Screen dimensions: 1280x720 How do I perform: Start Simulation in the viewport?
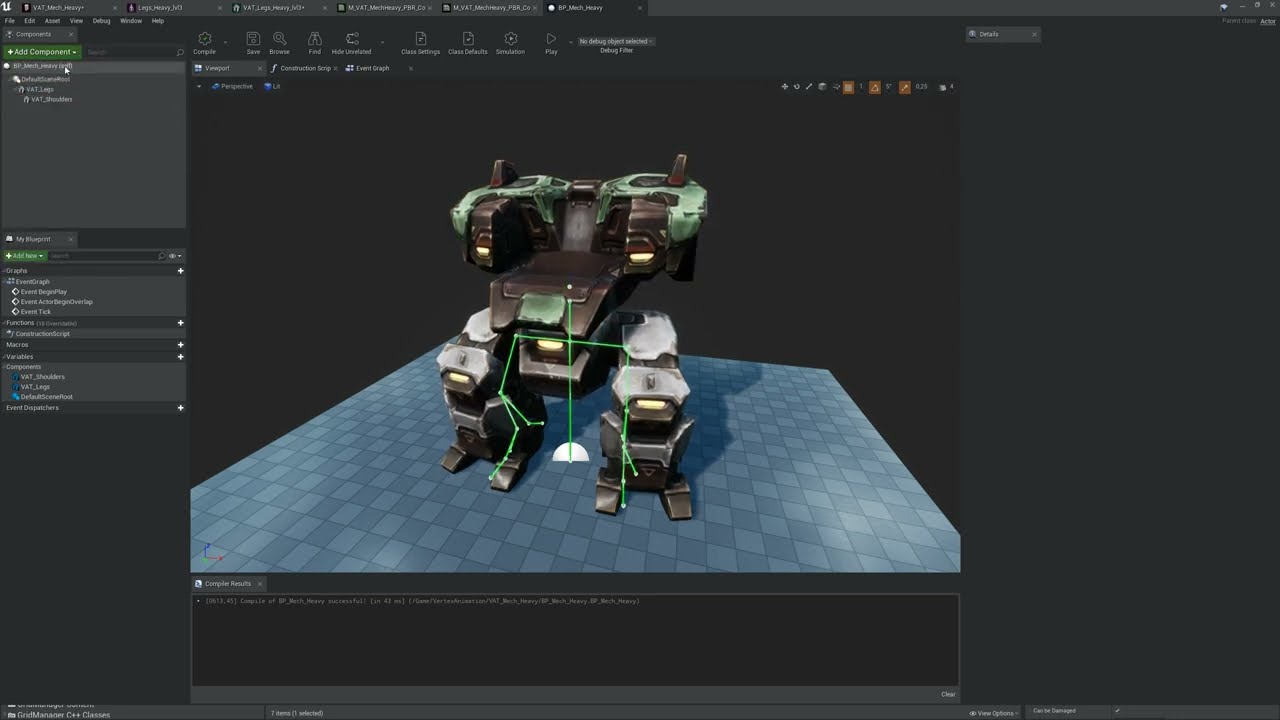[510, 43]
